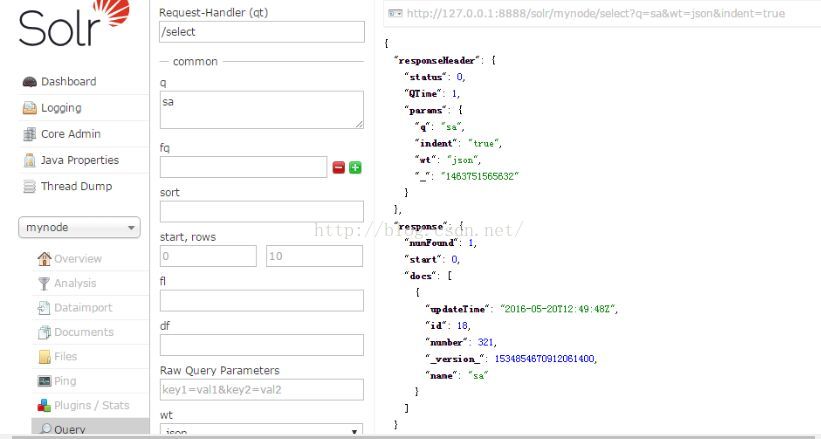This screenshot has width=821, height=439.
Task: Click the Ping item
Action: [65, 381]
